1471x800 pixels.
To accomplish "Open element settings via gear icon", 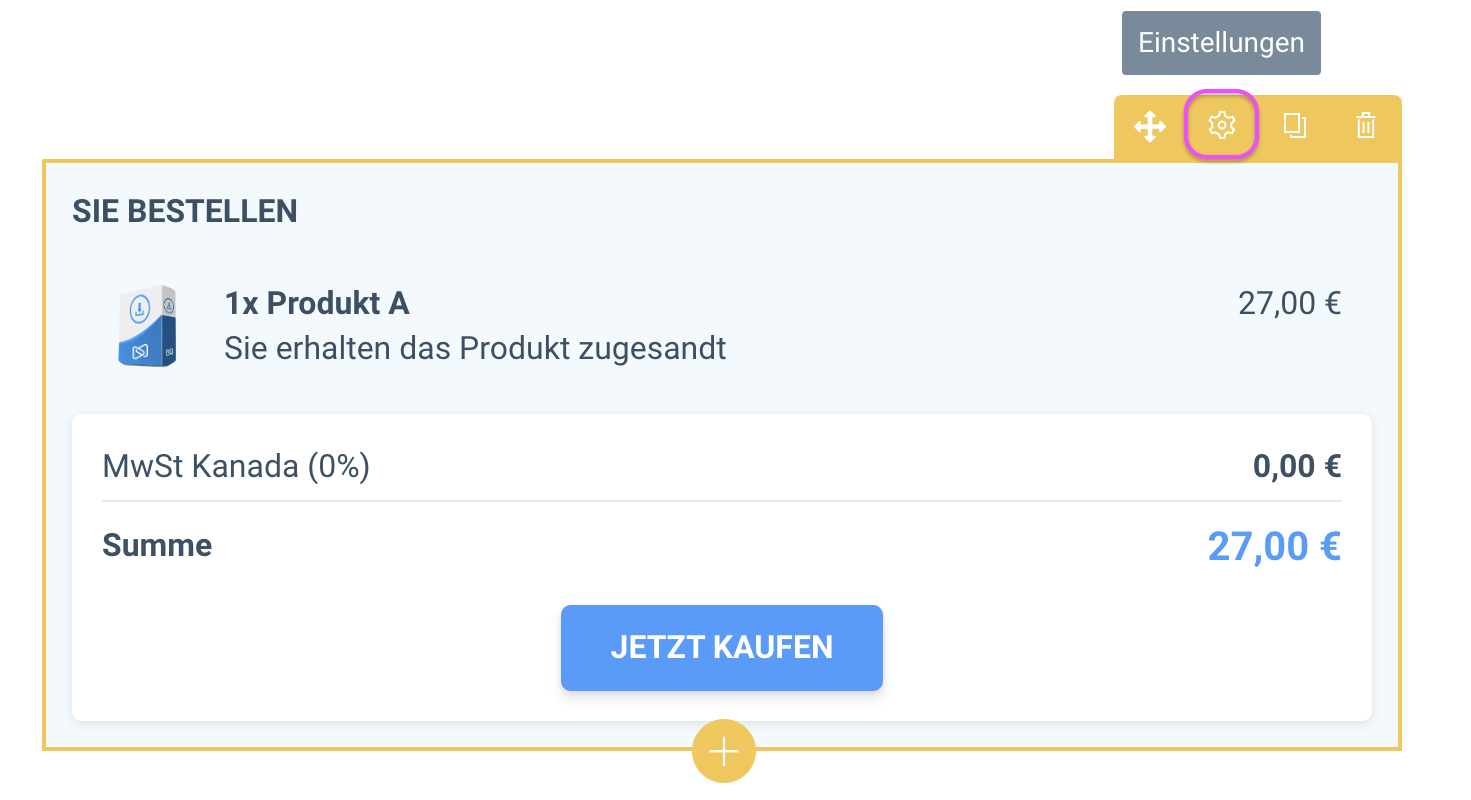I will click(1221, 125).
